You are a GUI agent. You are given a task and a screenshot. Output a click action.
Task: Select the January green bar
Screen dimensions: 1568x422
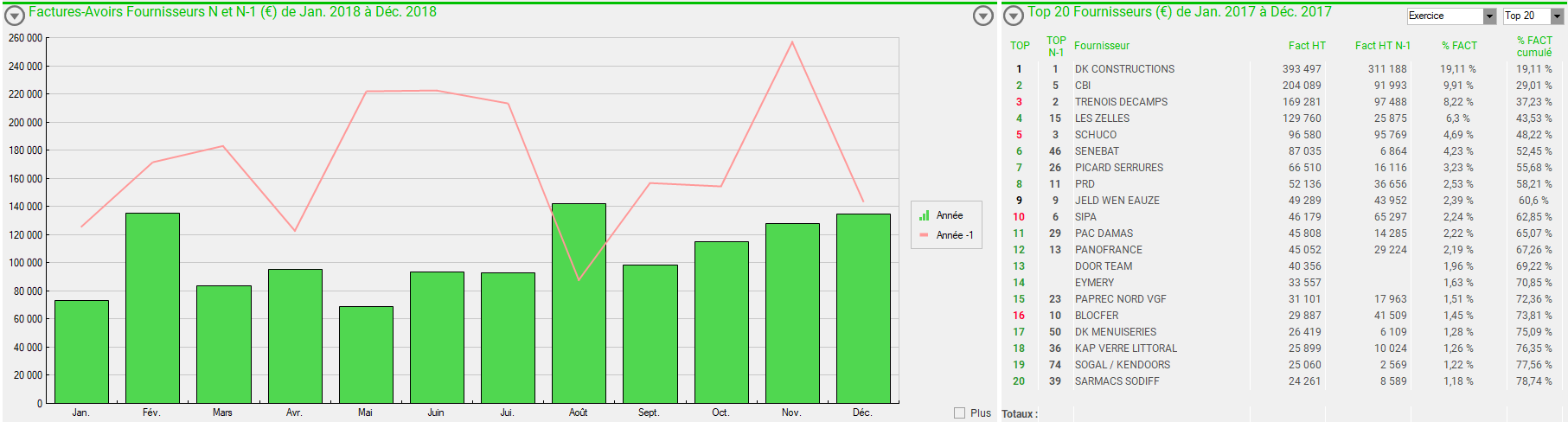[81, 352]
